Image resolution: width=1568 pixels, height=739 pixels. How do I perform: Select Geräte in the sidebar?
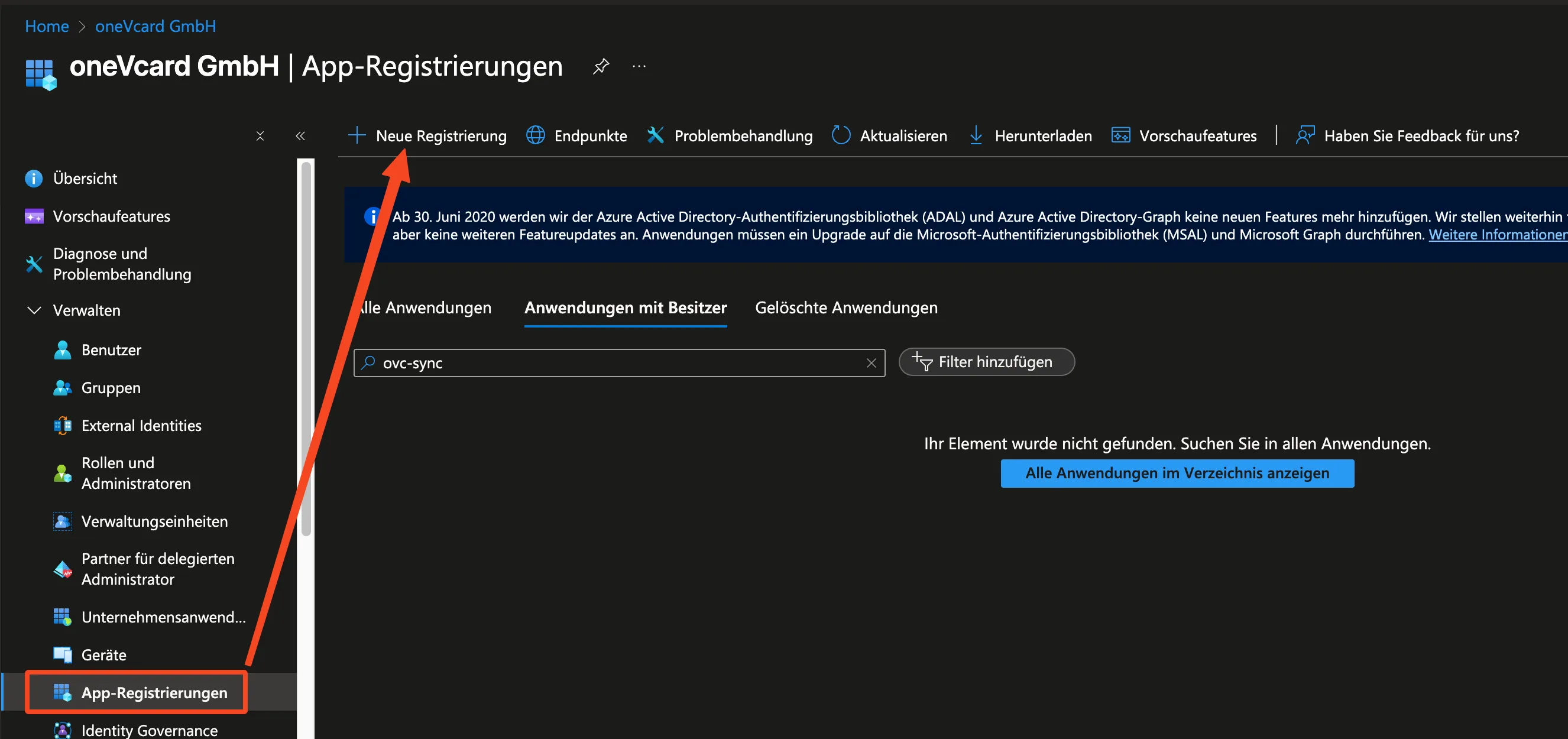point(104,654)
